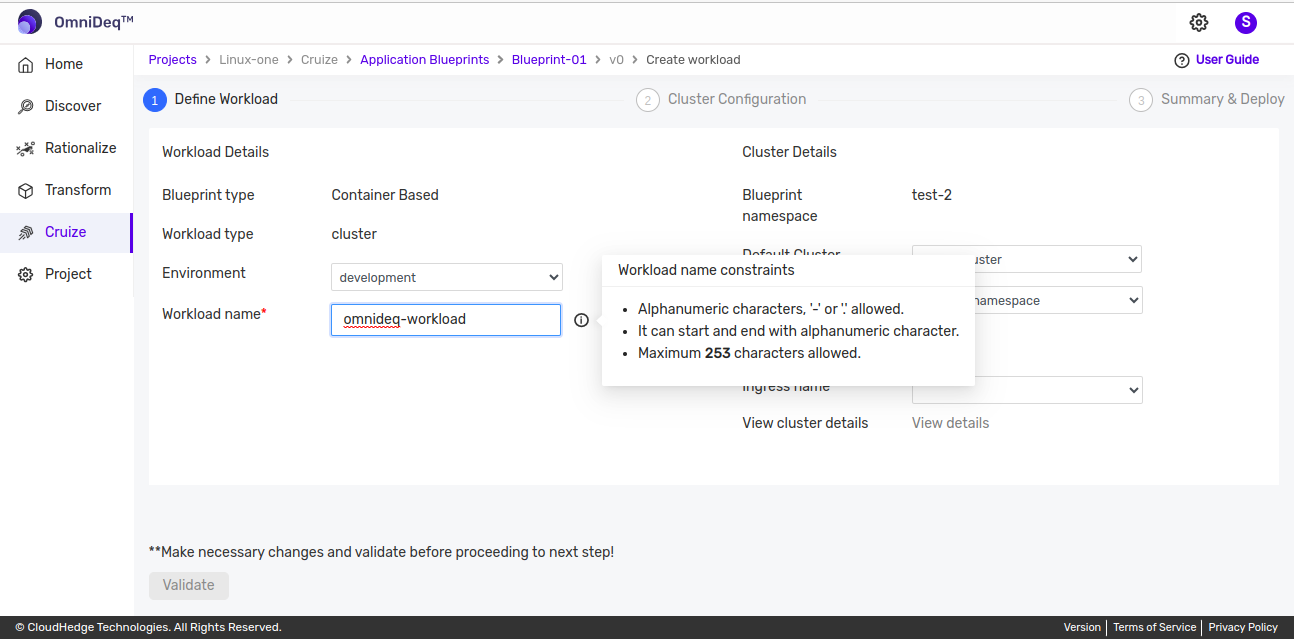Click v0 breadcrumb item
The image size is (1294, 639).
[616, 60]
